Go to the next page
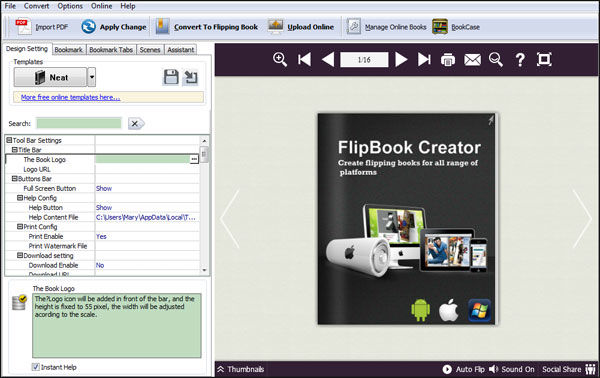Screen dimensions: 600x378 click(x=401, y=60)
